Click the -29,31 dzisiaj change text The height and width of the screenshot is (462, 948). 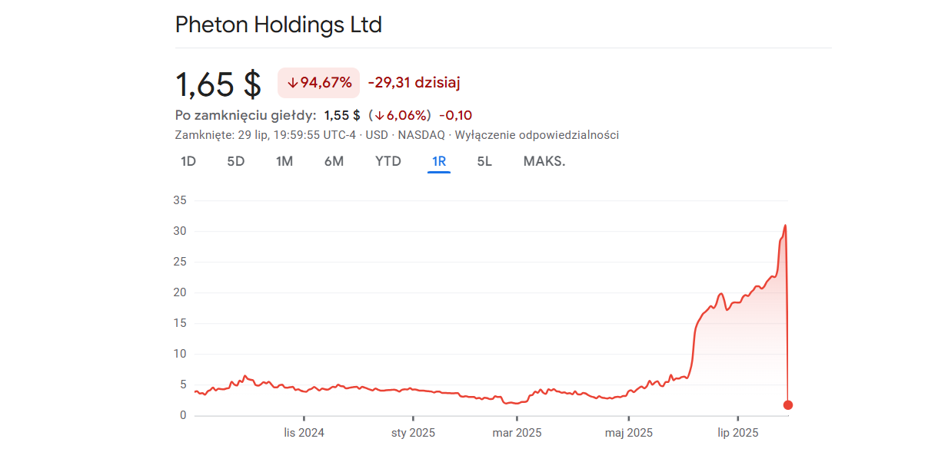click(414, 83)
